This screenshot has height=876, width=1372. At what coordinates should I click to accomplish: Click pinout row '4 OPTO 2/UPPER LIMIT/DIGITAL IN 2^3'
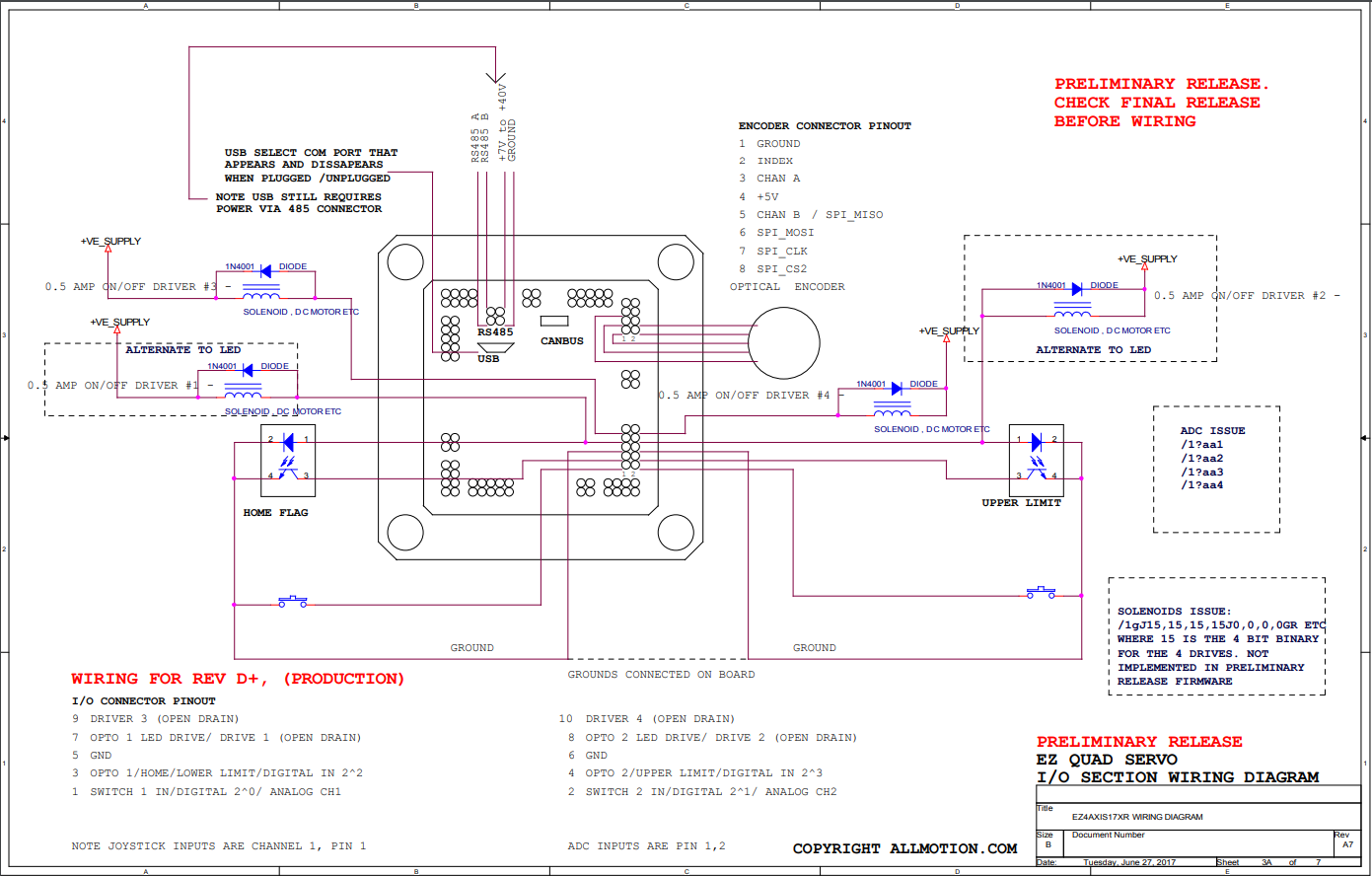(694, 773)
